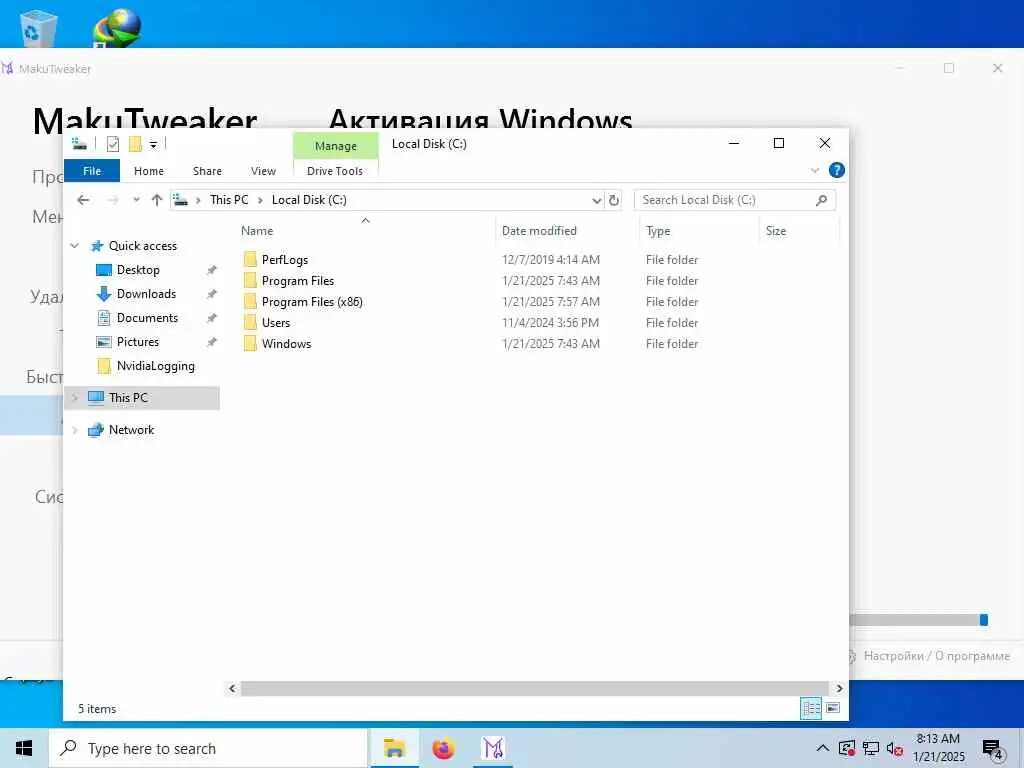Screen dimensions: 1024x768
Task: Go forward with the Forward arrow
Action: (112, 200)
